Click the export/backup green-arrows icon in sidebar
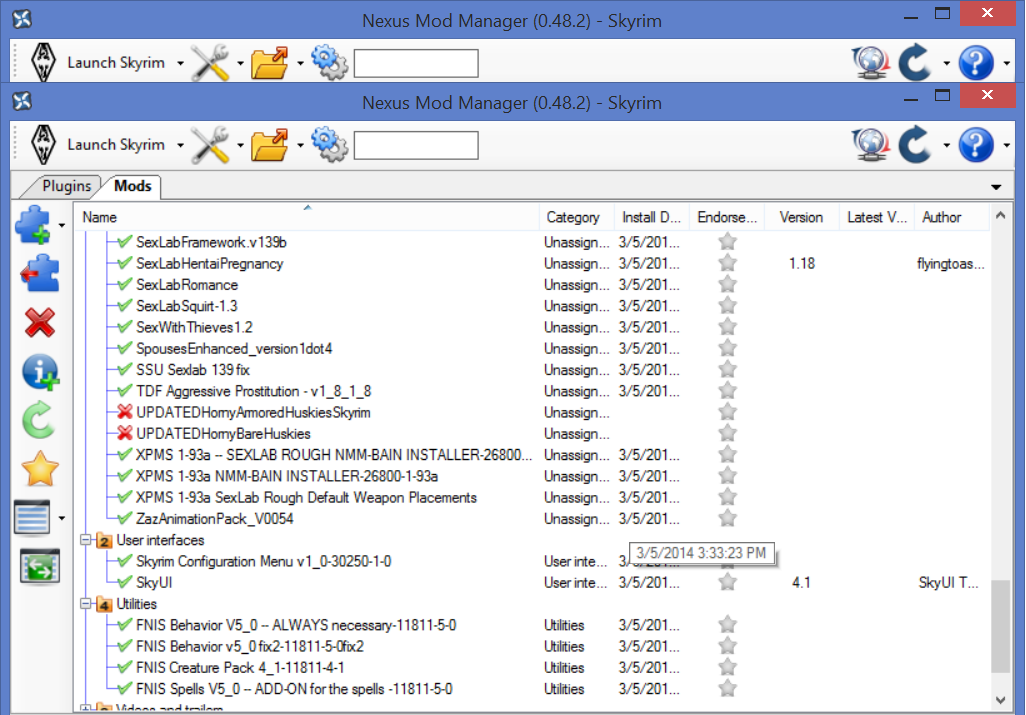The image size is (1026, 715). (x=40, y=567)
